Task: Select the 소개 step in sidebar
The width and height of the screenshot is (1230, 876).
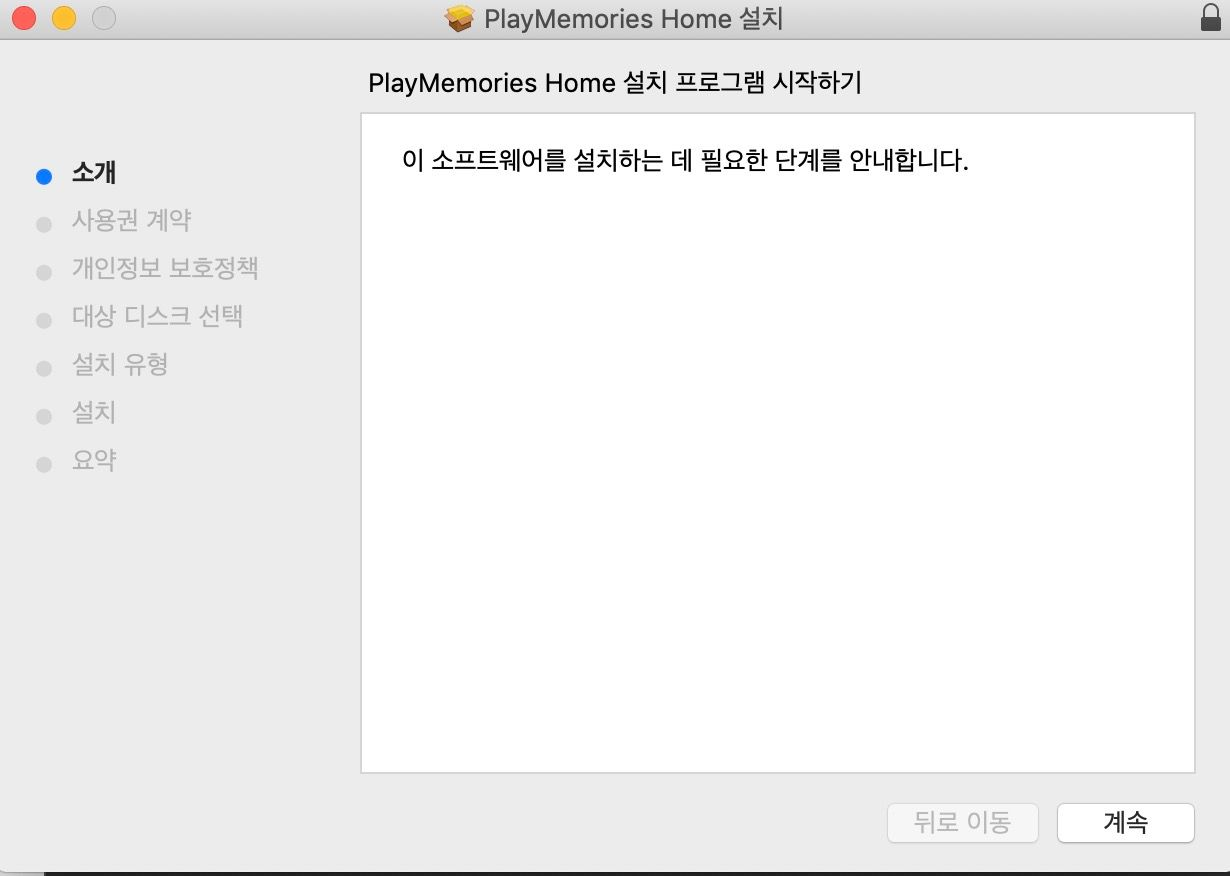Action: (x=94, y=173)
